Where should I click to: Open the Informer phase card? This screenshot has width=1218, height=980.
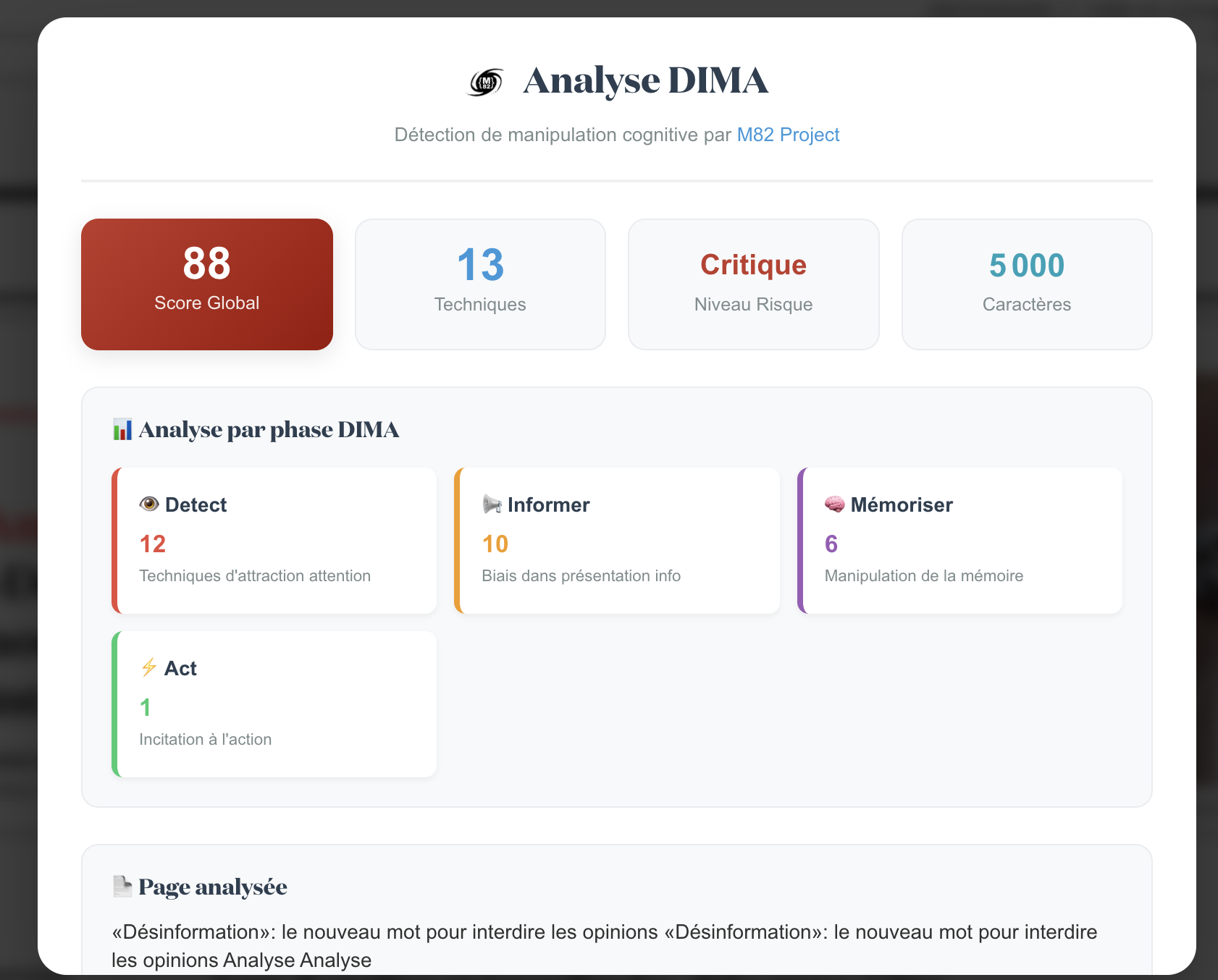pyautogui.click(x=618, y=541)
